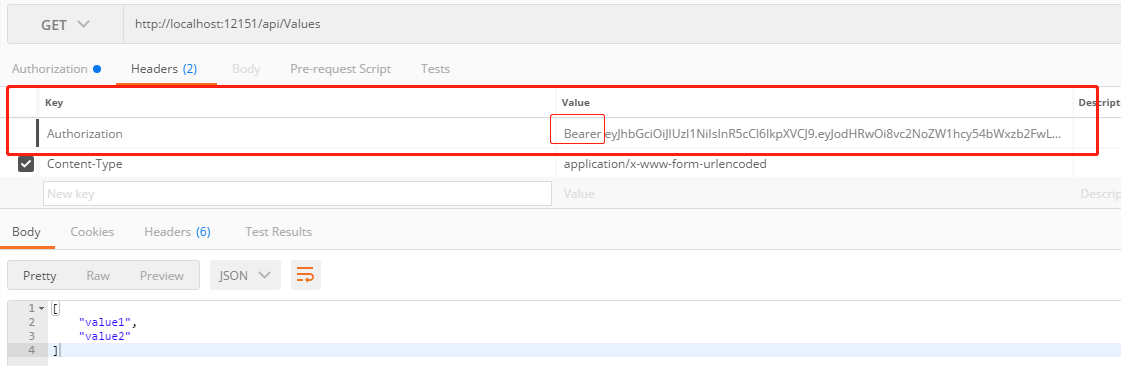Image resolution: width=1121 pixels, height=366 pixels.
Task: Open the response Cookies tab
Action: tap(92, 232)
